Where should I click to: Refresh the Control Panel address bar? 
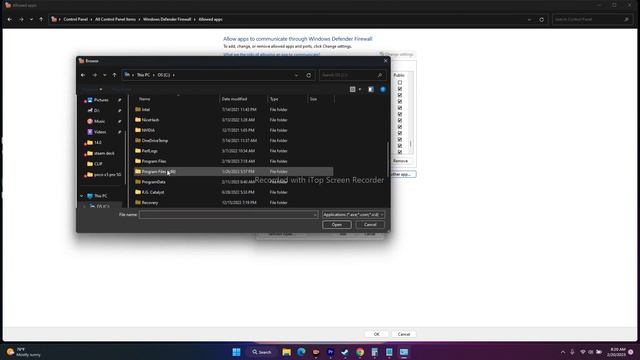542,19
